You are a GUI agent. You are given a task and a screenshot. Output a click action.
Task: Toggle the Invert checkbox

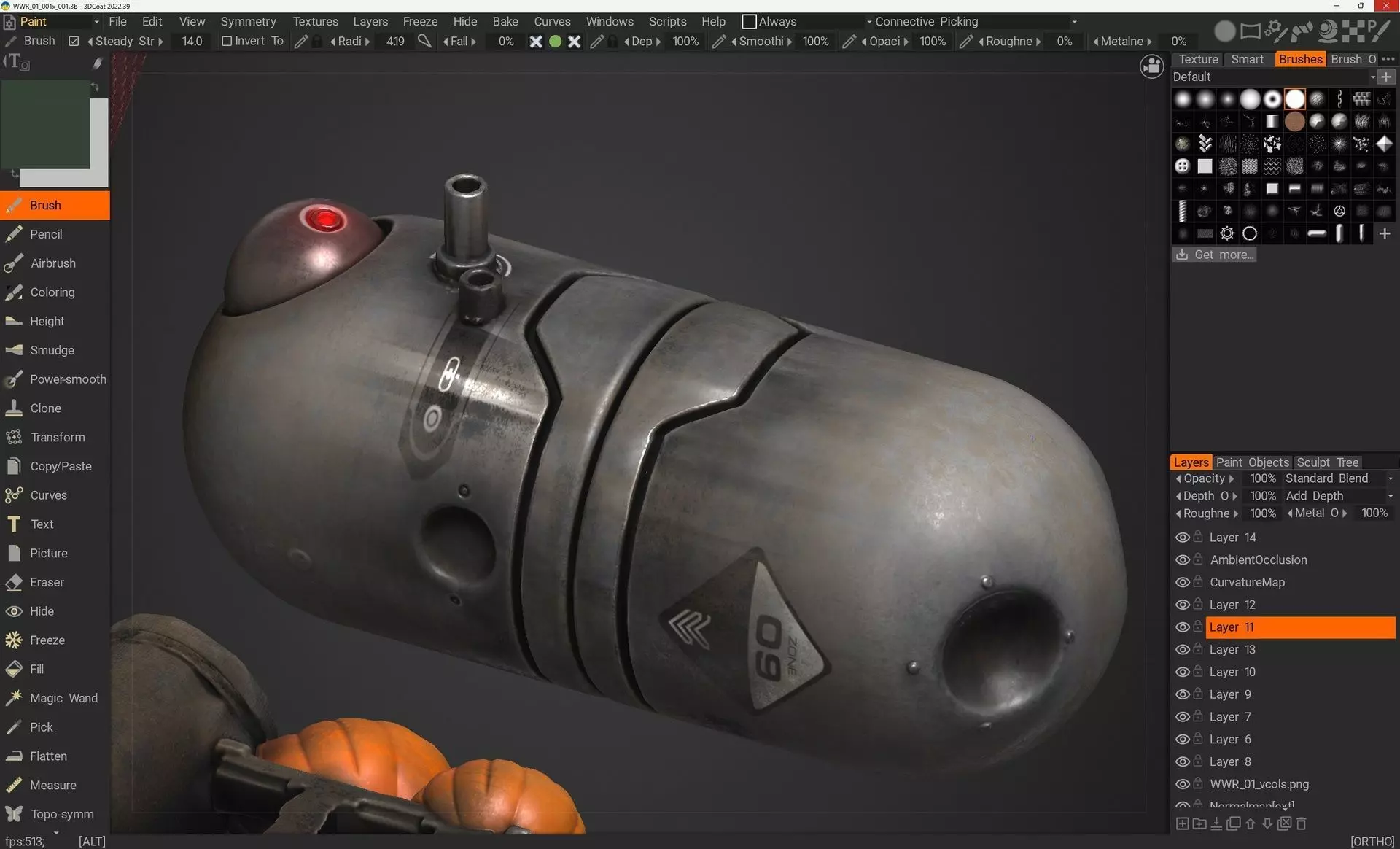(x=227, y=42)
